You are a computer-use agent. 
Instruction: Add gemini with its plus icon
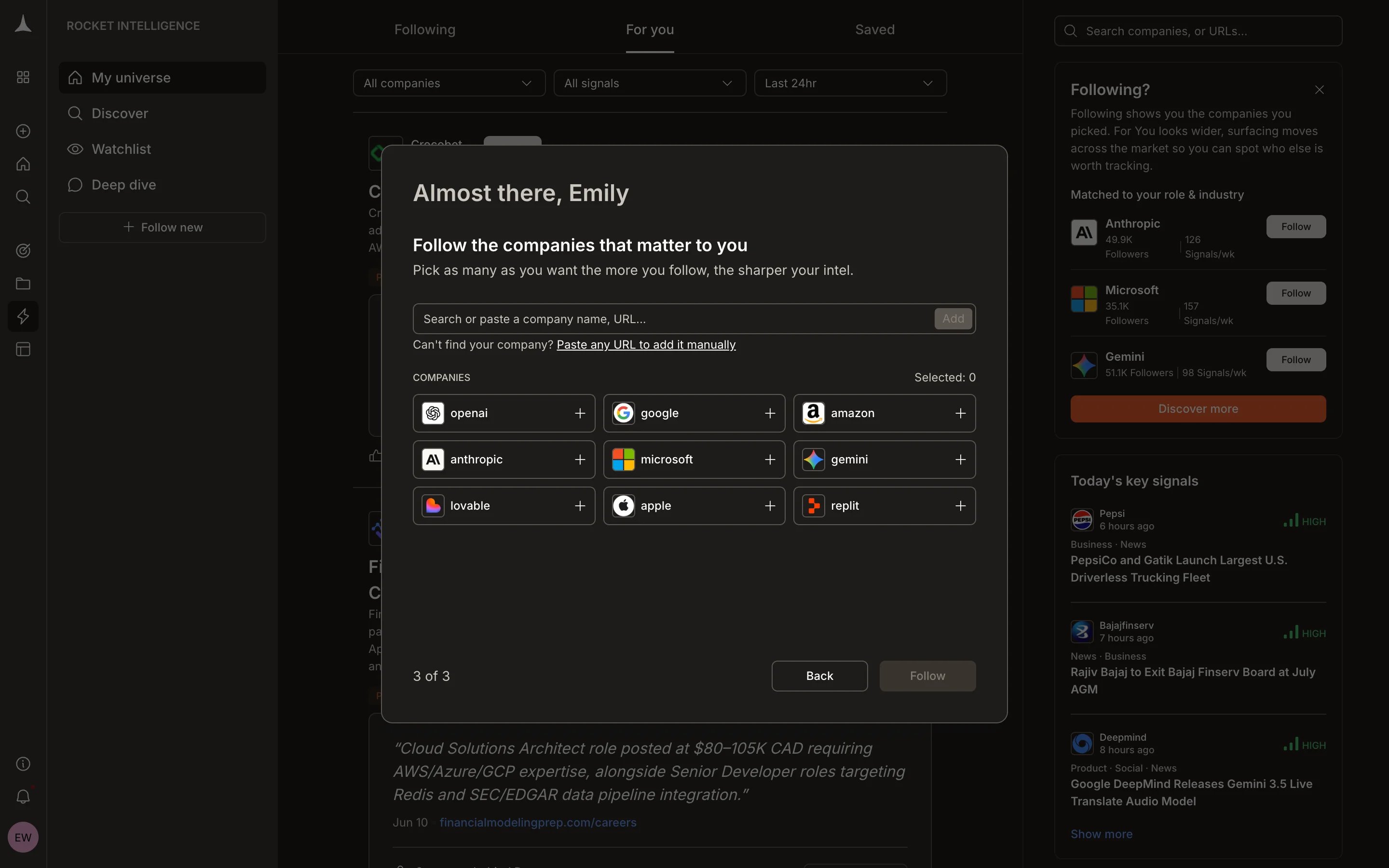[960, 459]
